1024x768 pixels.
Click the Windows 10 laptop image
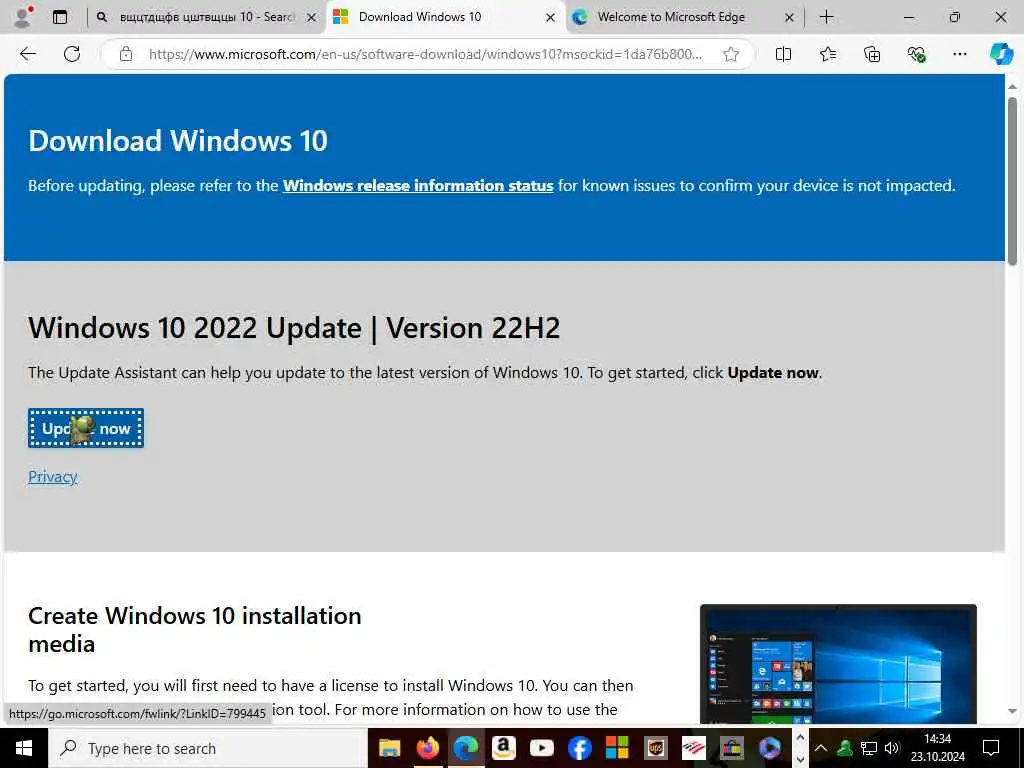(838, 664)
